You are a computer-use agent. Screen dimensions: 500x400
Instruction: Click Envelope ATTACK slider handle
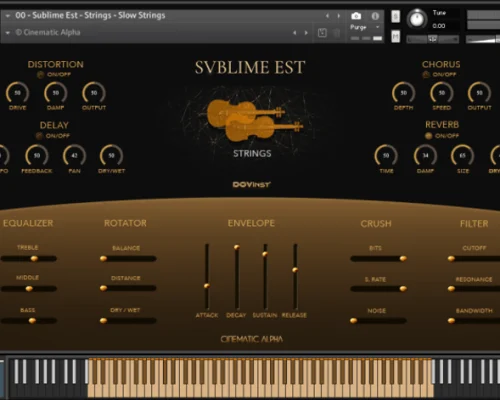207,286
